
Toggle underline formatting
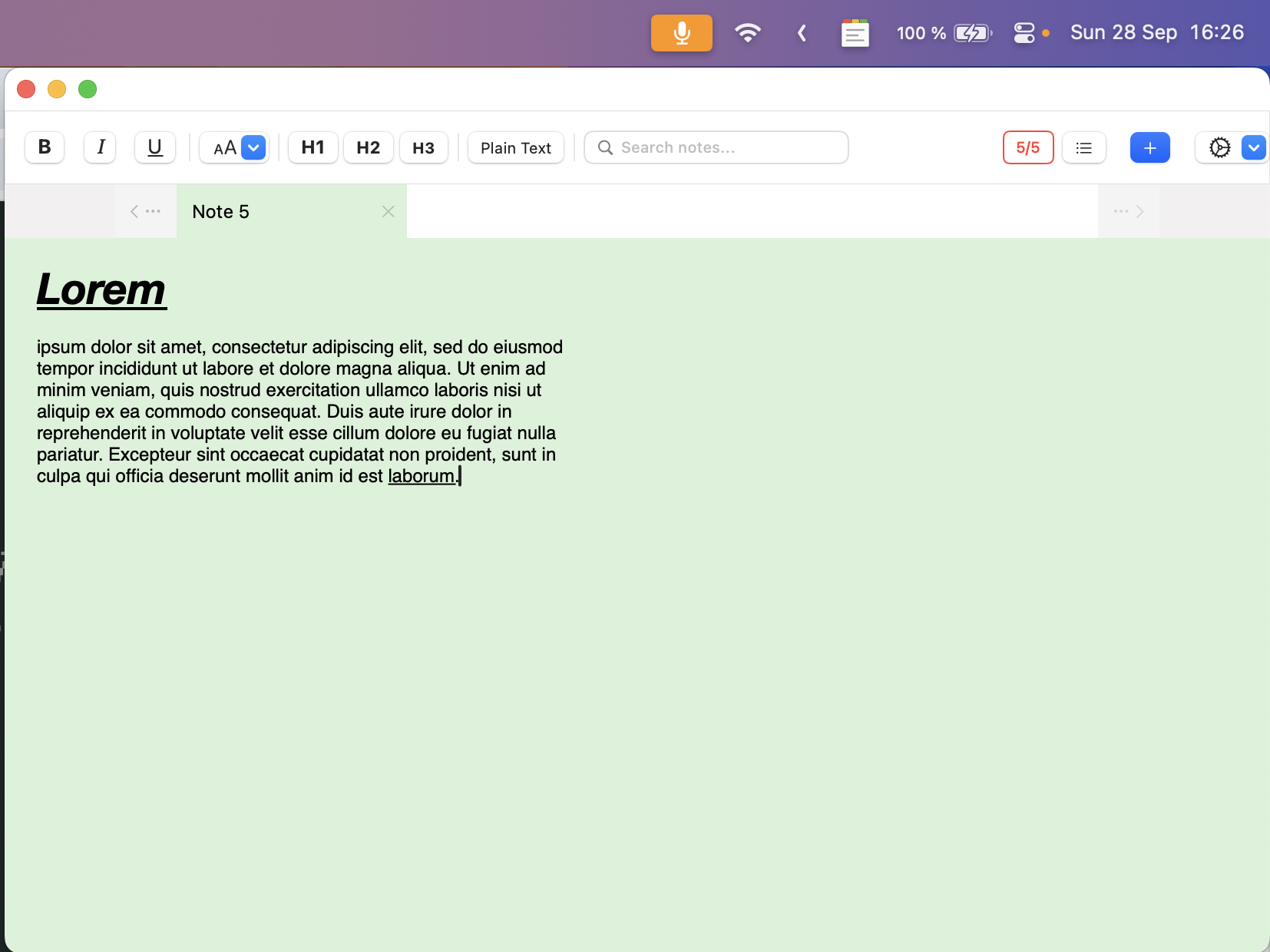coord(154,147)
